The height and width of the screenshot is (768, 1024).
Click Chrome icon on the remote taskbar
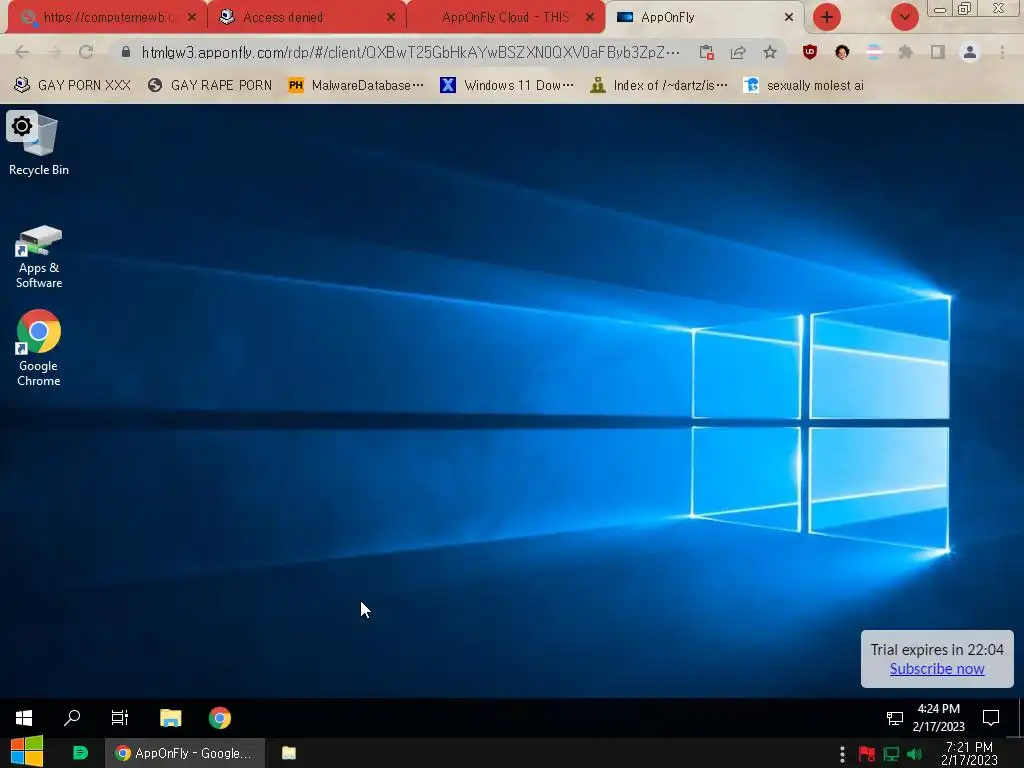[220, 718]
